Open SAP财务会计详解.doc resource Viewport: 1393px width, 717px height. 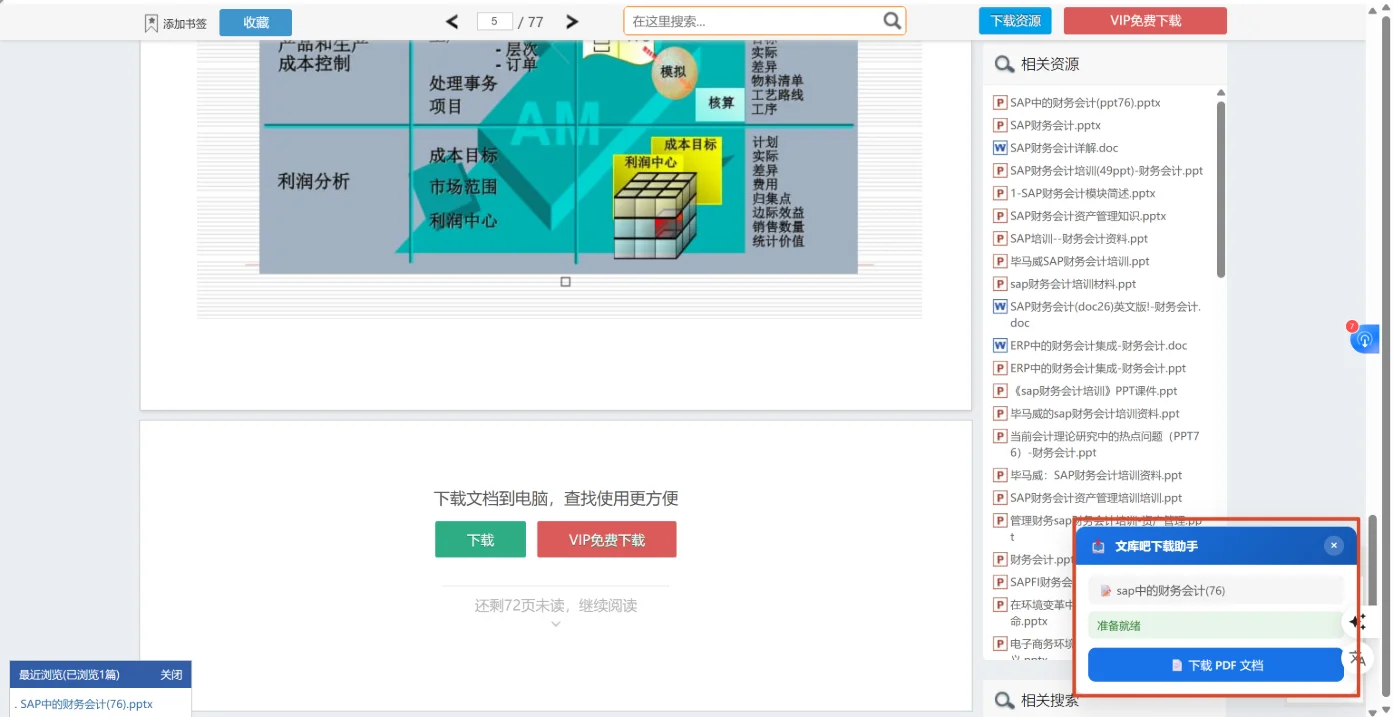(x=1064, y=148)
